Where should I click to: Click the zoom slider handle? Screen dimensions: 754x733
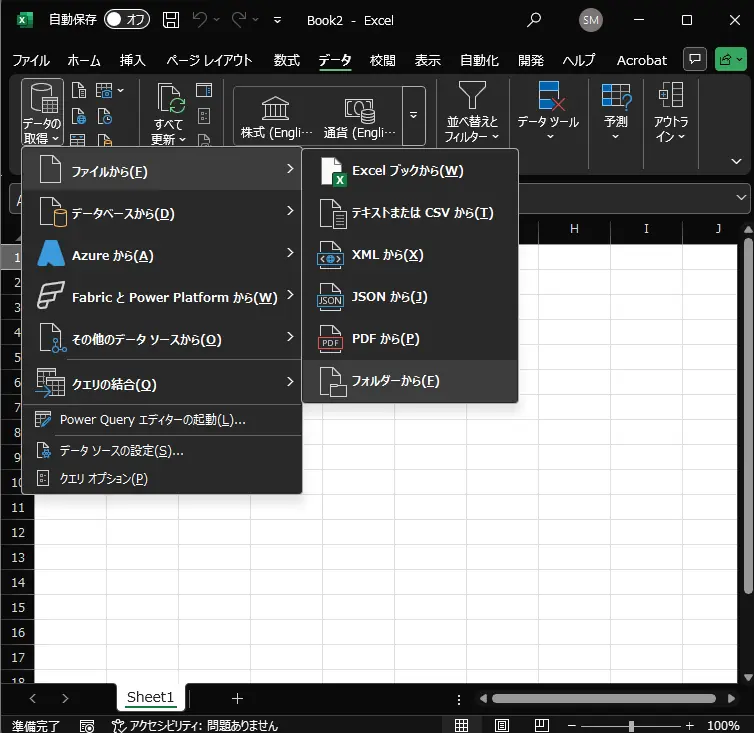tap(631, 725)
